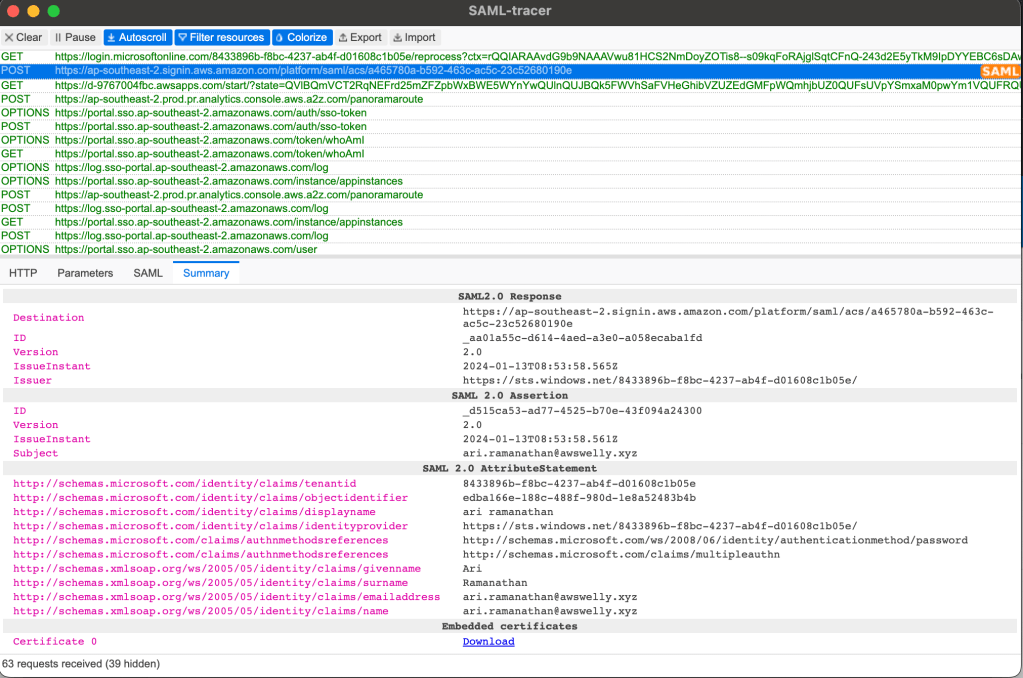Toggle the Colorize option

tap(301, 37)
